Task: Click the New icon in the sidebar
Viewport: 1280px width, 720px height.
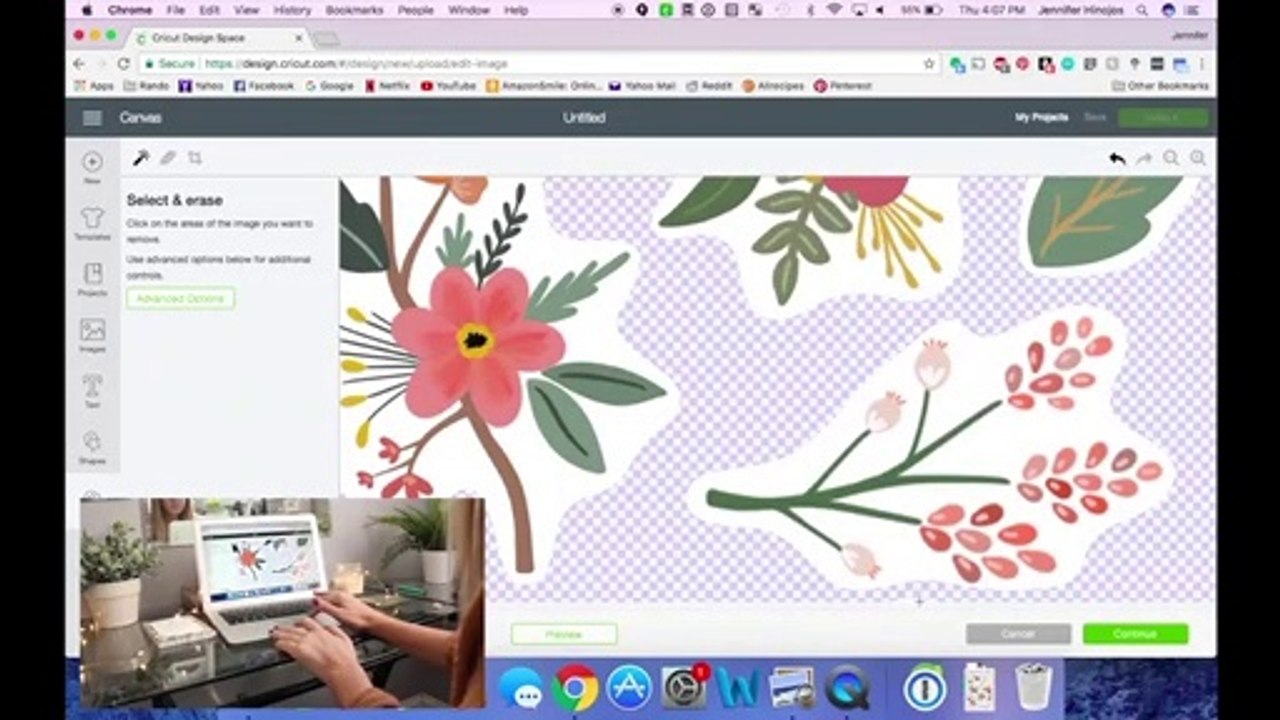Action: pyautogui.click(x=92, y=167)
